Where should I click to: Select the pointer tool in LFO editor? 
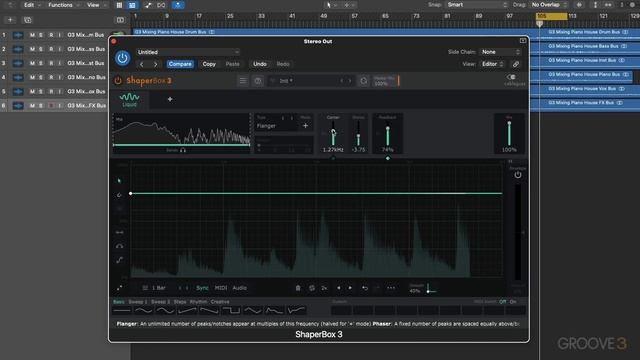[119, 180]
